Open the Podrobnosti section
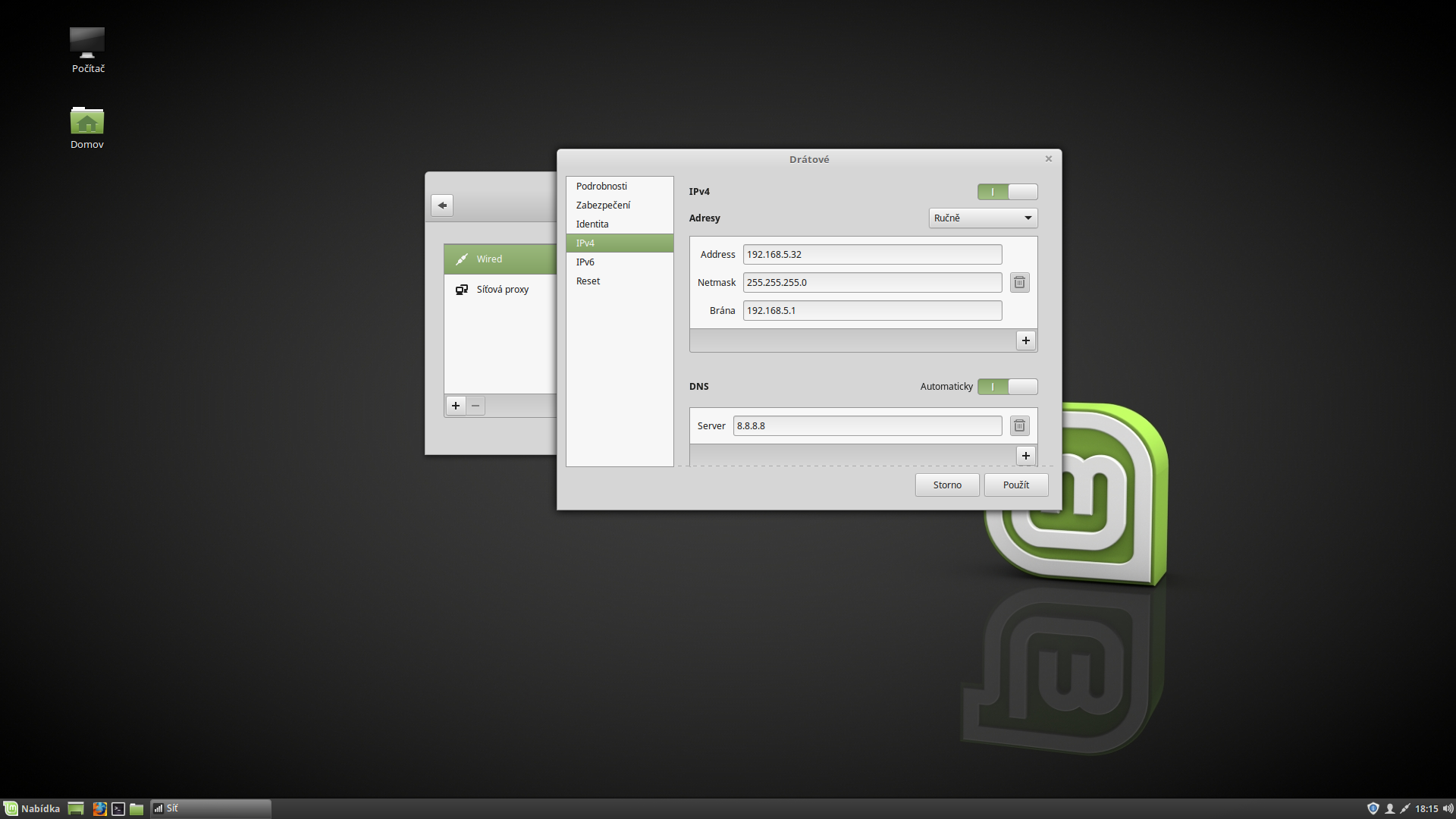1456x819 pixels. tap(601, 187)
